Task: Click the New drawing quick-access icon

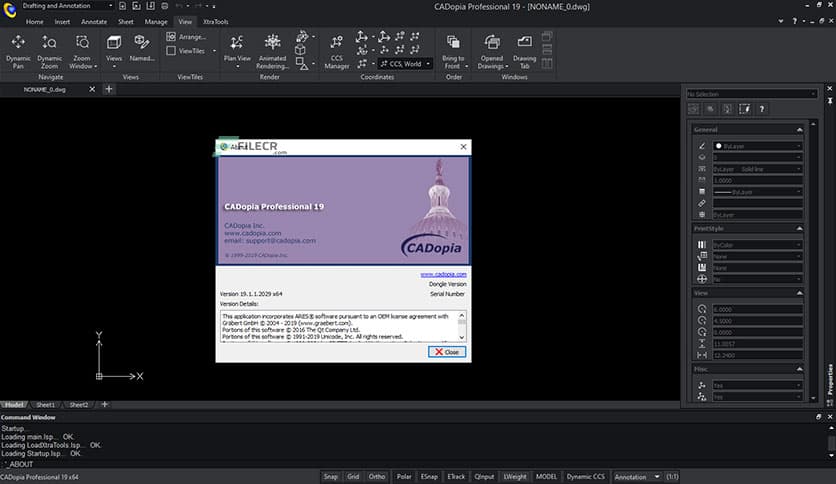Action: click(x=123, y=6)
